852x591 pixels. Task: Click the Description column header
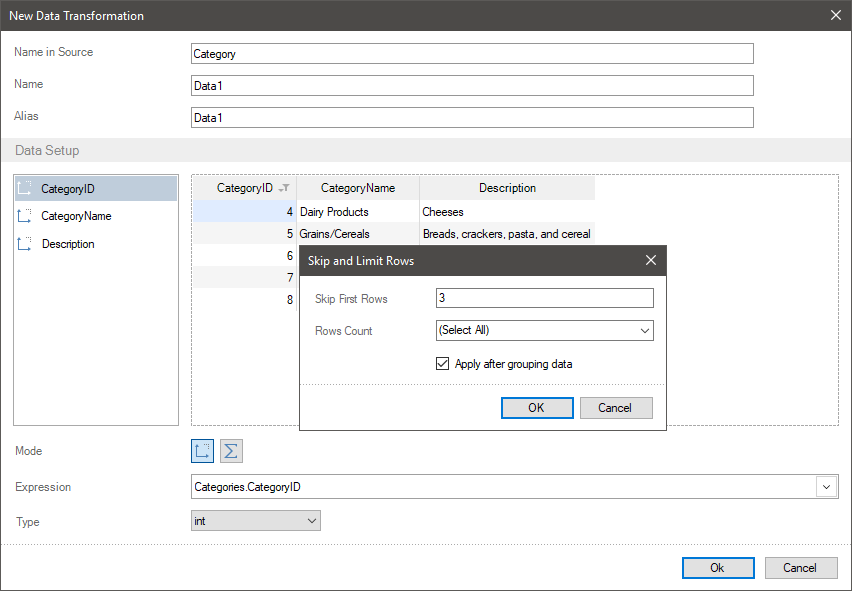click(507, 188)
